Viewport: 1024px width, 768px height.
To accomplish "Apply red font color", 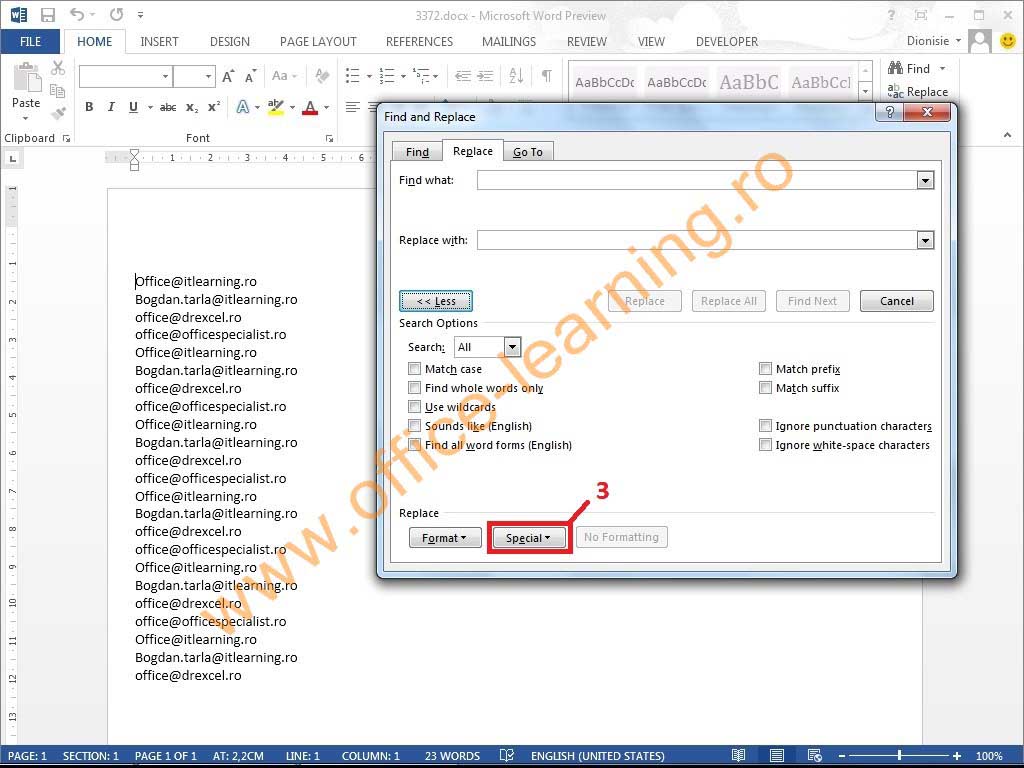I will tap(310, 107).
